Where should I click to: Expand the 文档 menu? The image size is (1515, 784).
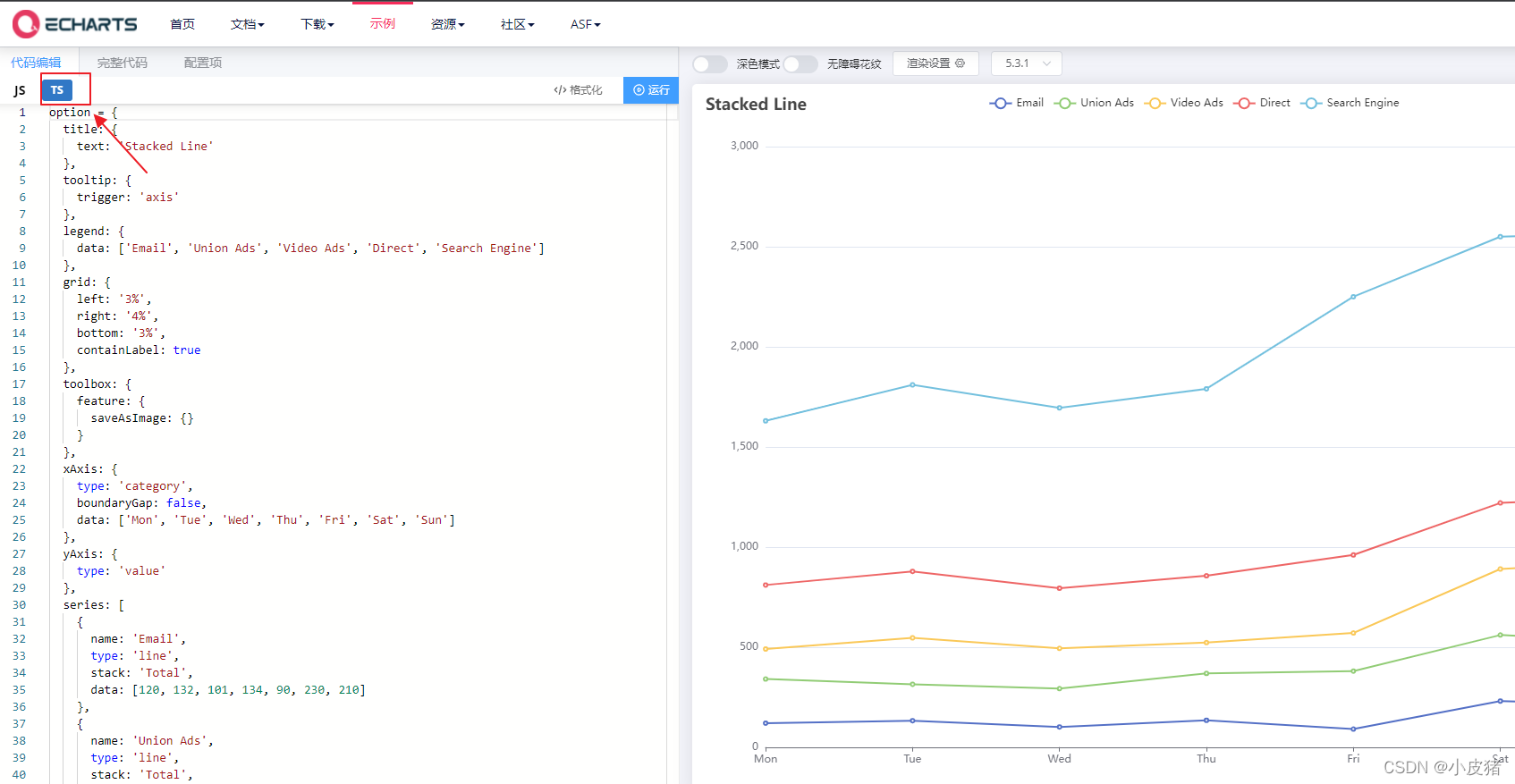247,24
